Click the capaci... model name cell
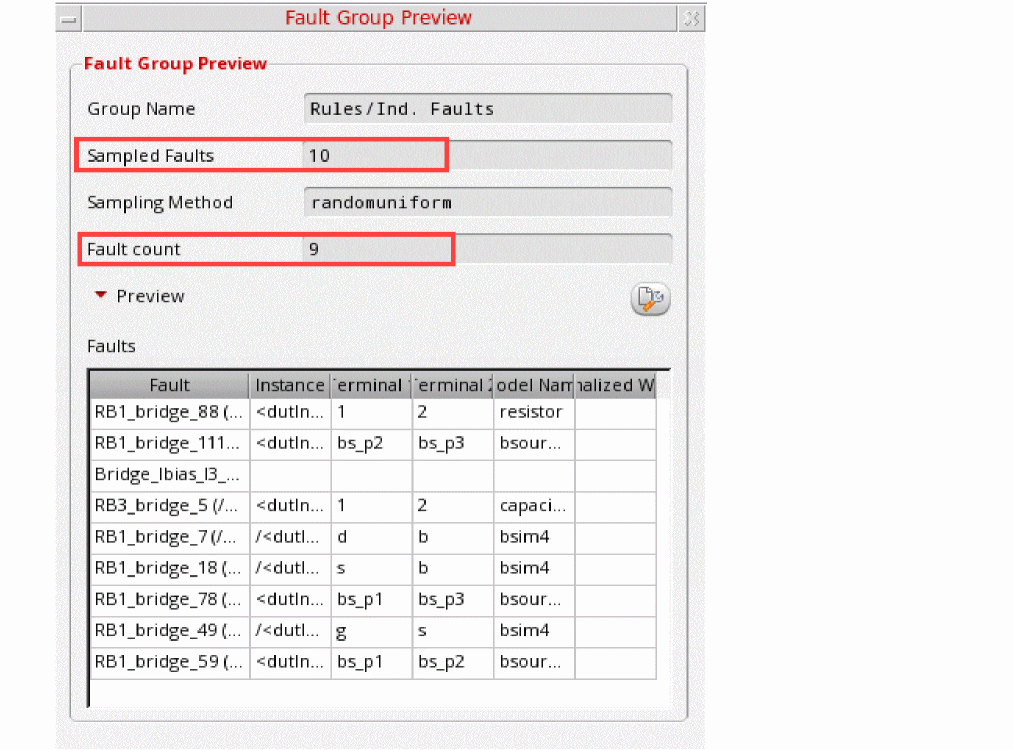 [x=534, y=506]
